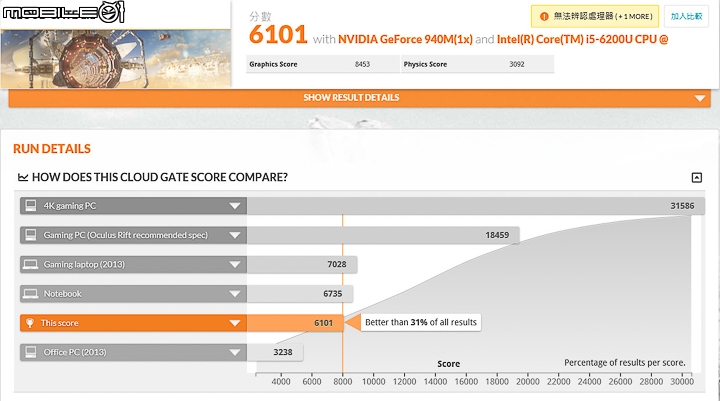The height and width of the screenshot is (401, 720).
Task: Click the trophy icon in This score row
Action: click(30, 323)
